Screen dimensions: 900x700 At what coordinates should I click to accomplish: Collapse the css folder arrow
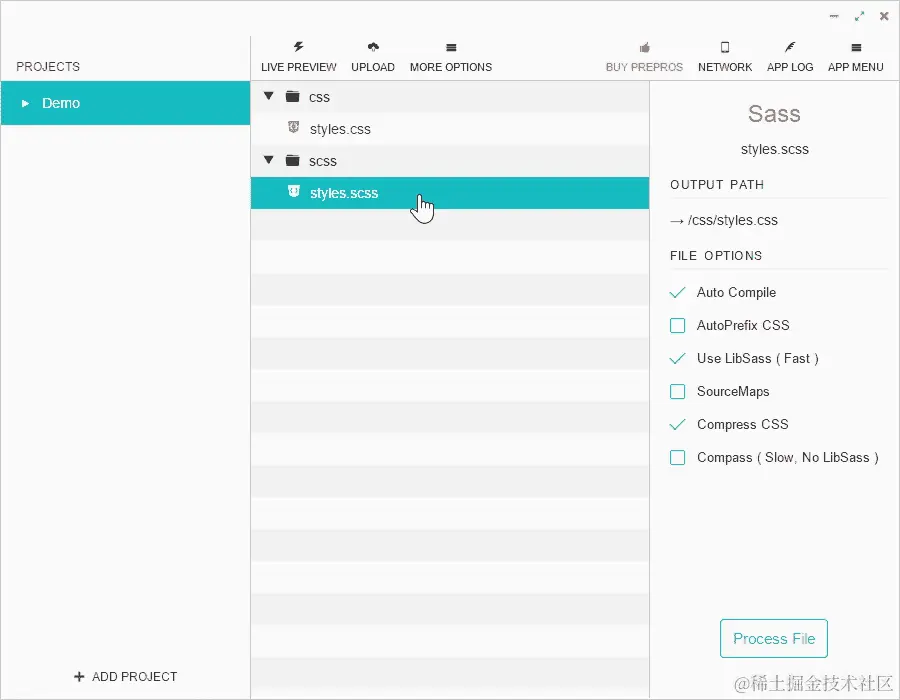pos(268,96)
